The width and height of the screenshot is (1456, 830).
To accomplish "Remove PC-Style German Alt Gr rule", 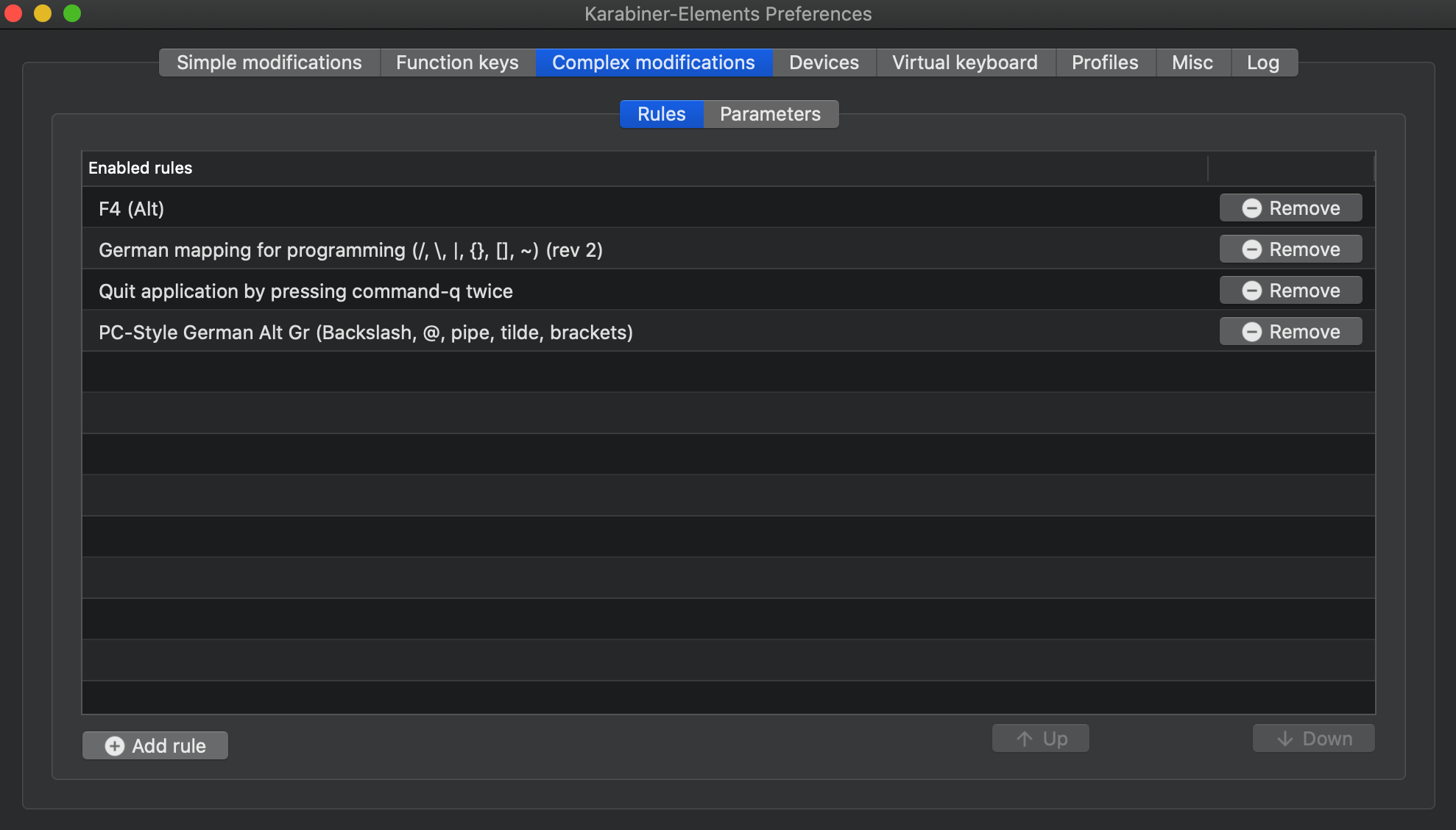I will coord(1291,331).
